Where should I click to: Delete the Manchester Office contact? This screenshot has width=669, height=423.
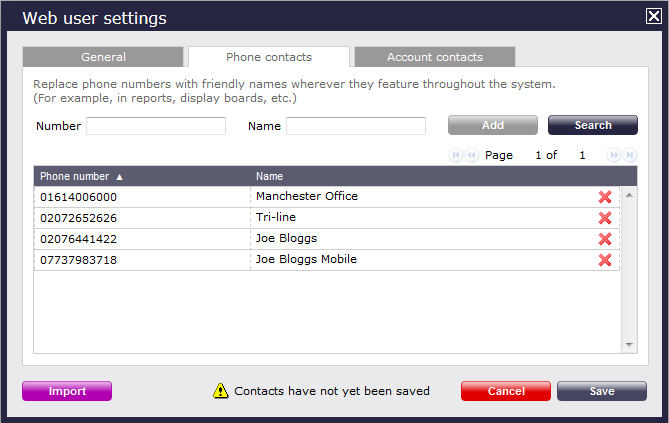coord(604,197)
